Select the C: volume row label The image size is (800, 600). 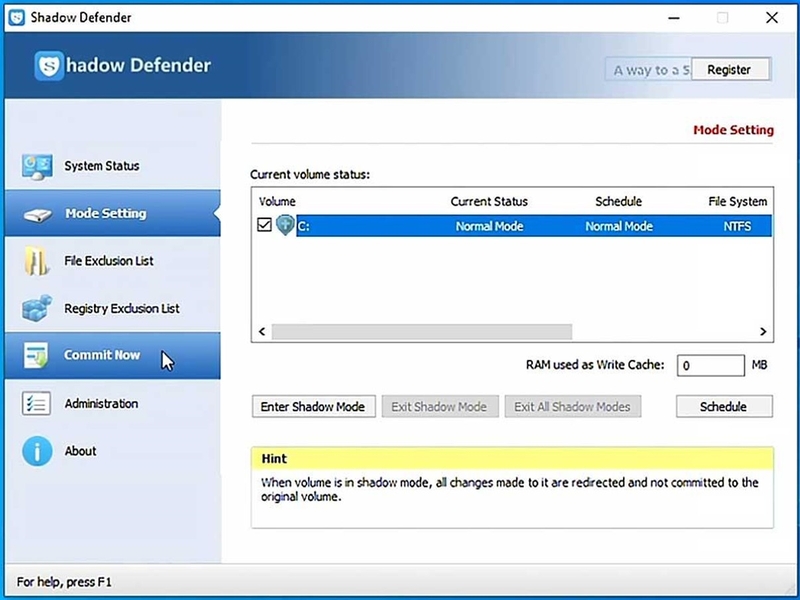pyautogui.click(x=304, y=226)
